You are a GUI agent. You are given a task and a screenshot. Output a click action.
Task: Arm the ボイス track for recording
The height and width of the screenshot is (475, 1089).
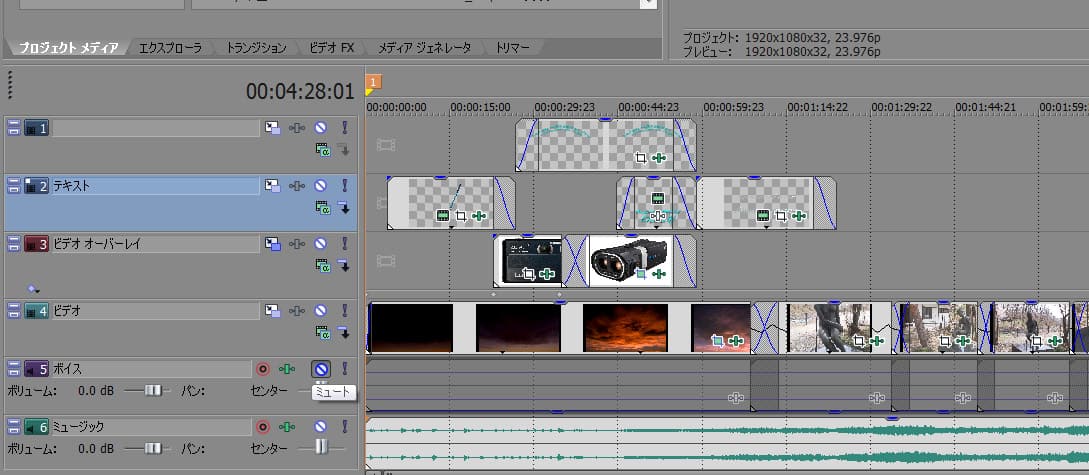click(263, 368)
